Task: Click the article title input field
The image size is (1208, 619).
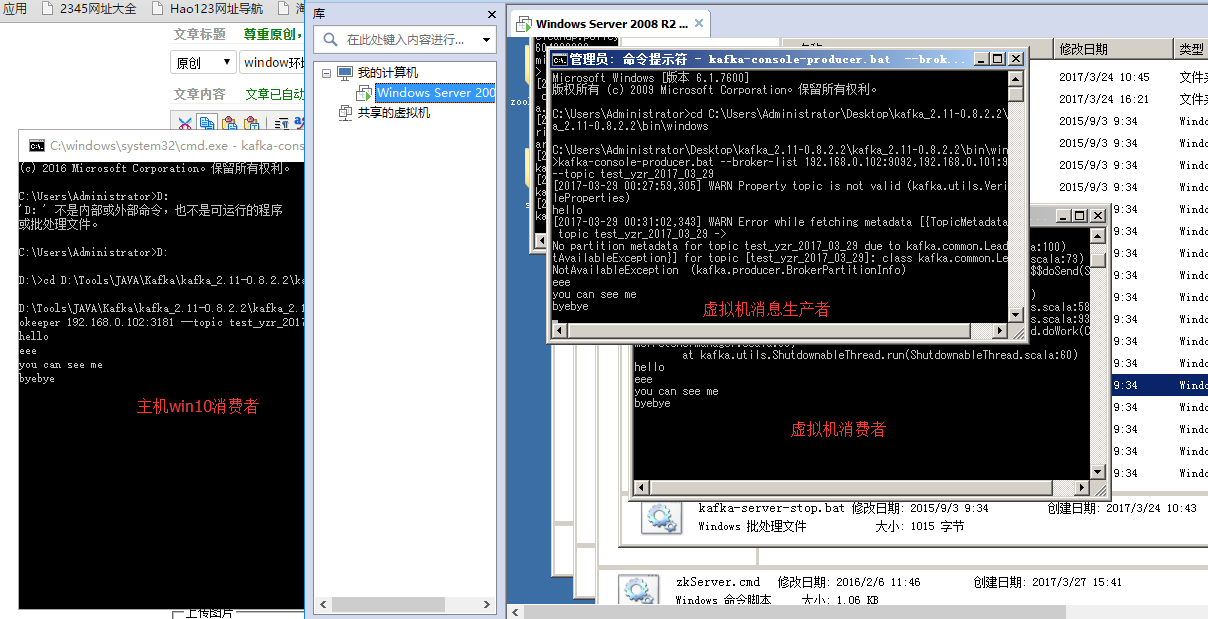Action: click(270, 63)
